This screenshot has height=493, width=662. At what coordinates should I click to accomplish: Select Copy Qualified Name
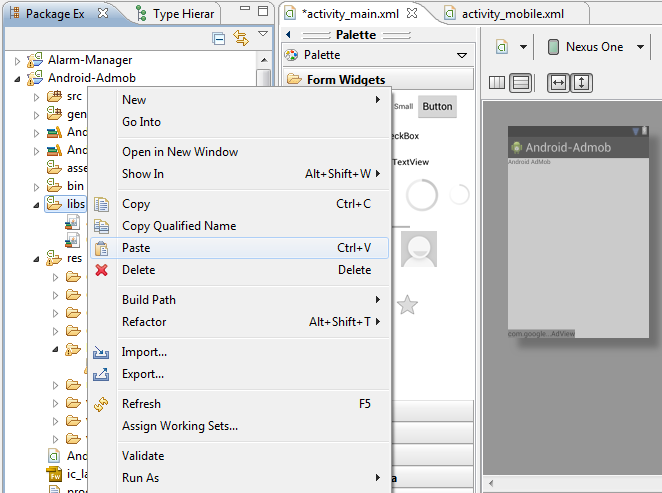(x=239, y=226)
